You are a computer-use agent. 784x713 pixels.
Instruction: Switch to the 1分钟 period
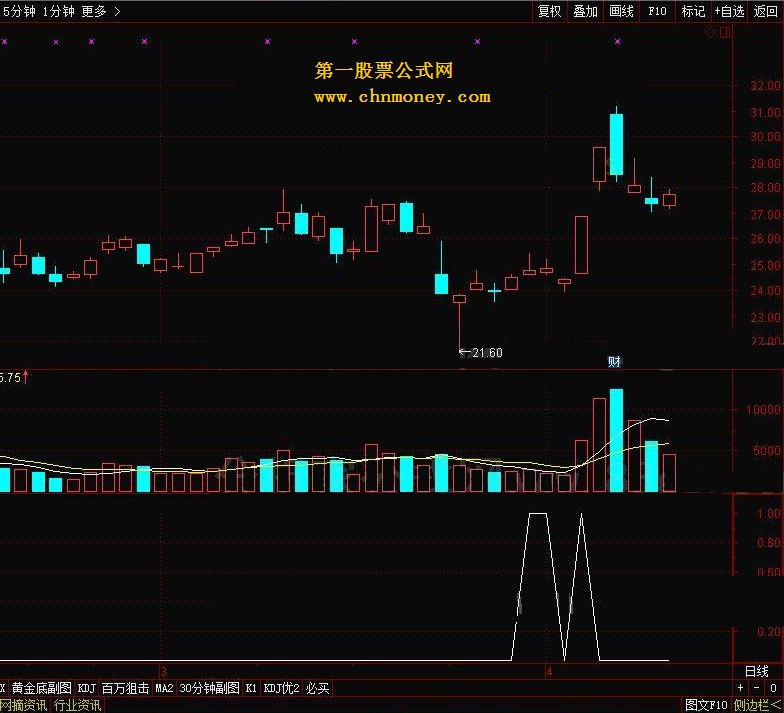click(58, 11)
